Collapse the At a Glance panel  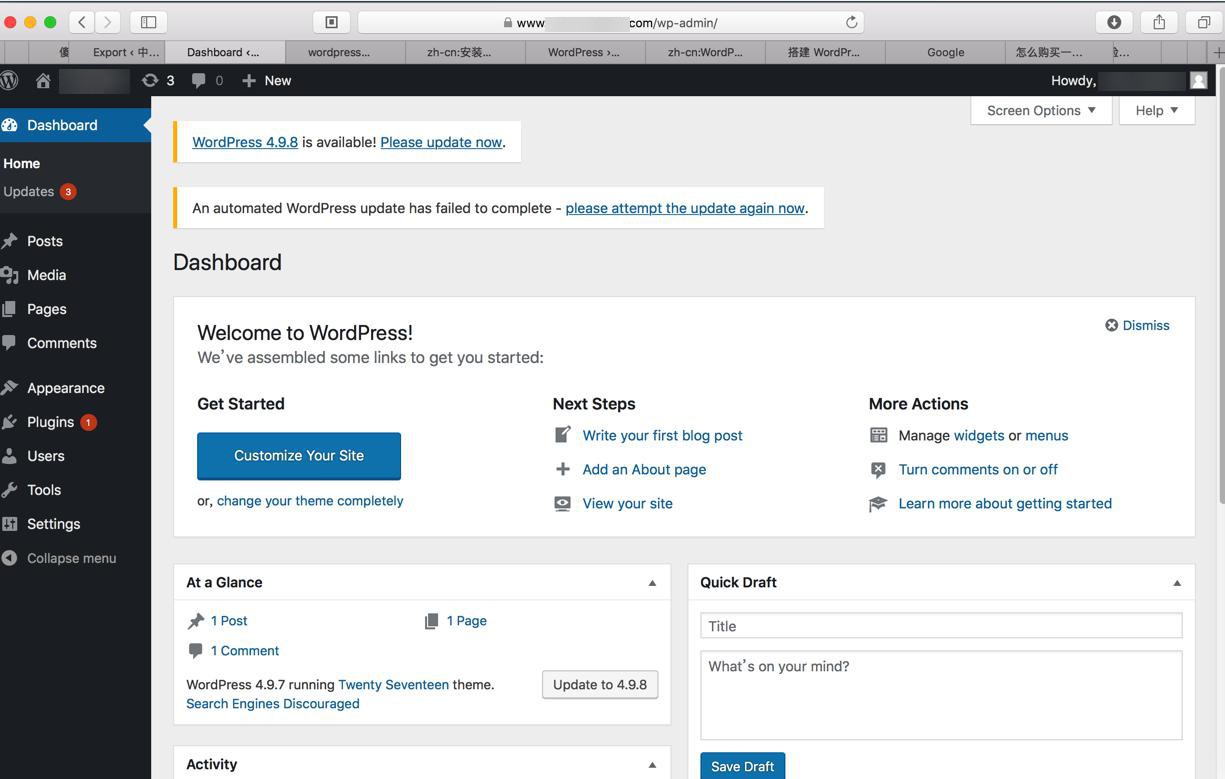click(652, 583)
